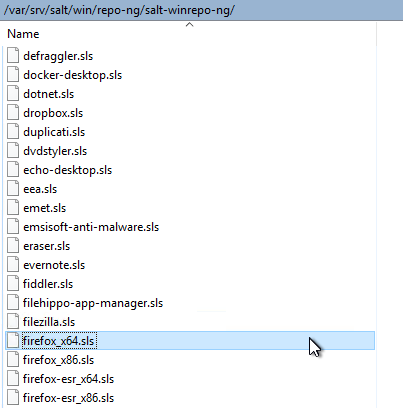Click the file icon beside firefox_x86.sls
This screenshot has height=408, width=403.
click(13, 359)
